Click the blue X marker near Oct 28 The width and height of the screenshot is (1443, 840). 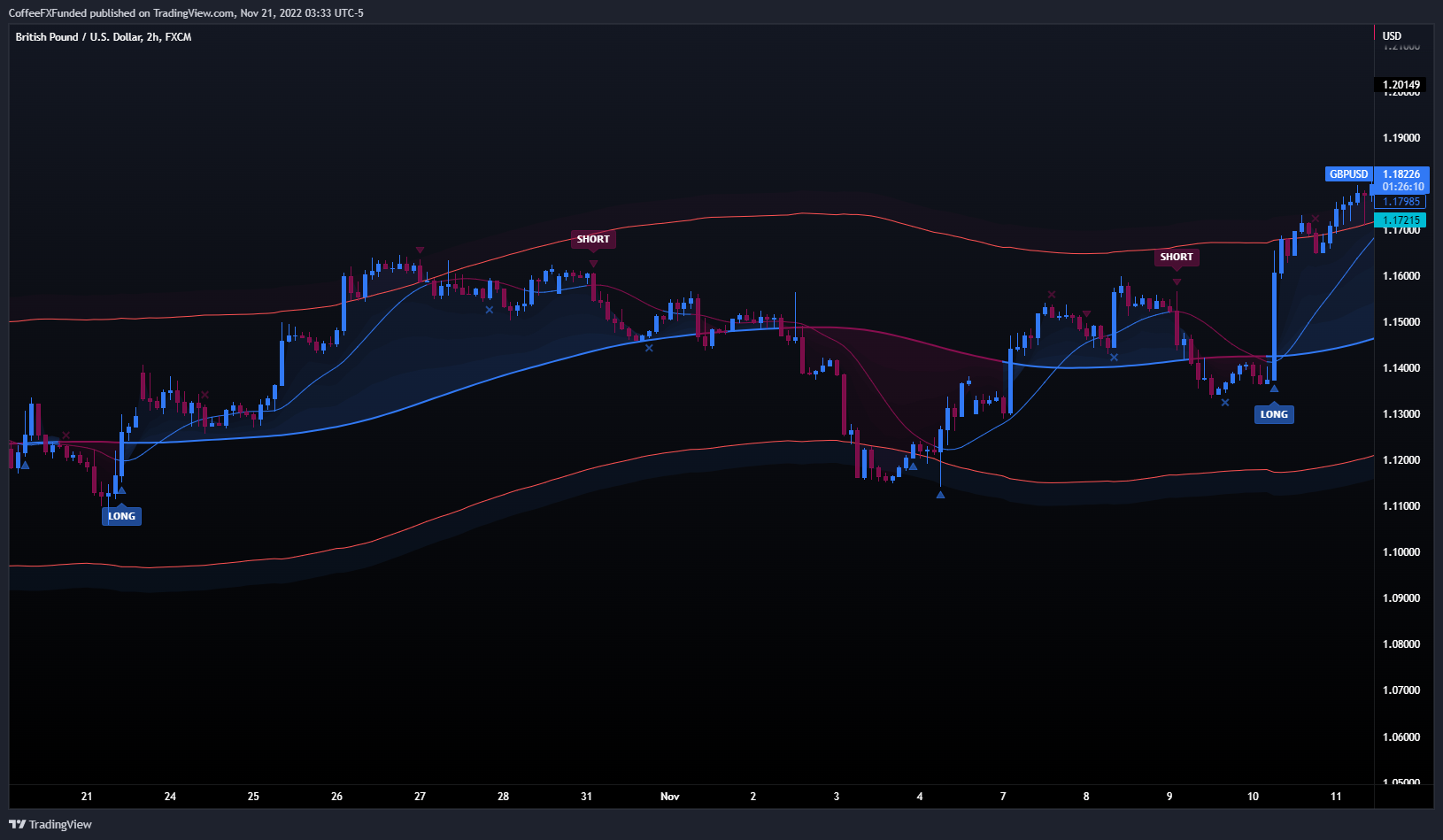point(489,310)
